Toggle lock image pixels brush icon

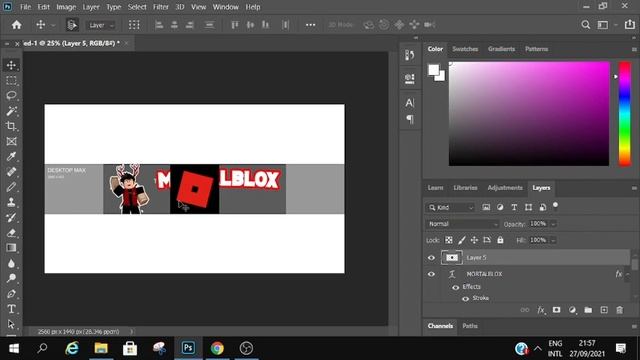pyautogui.click(x=462, y=240)
